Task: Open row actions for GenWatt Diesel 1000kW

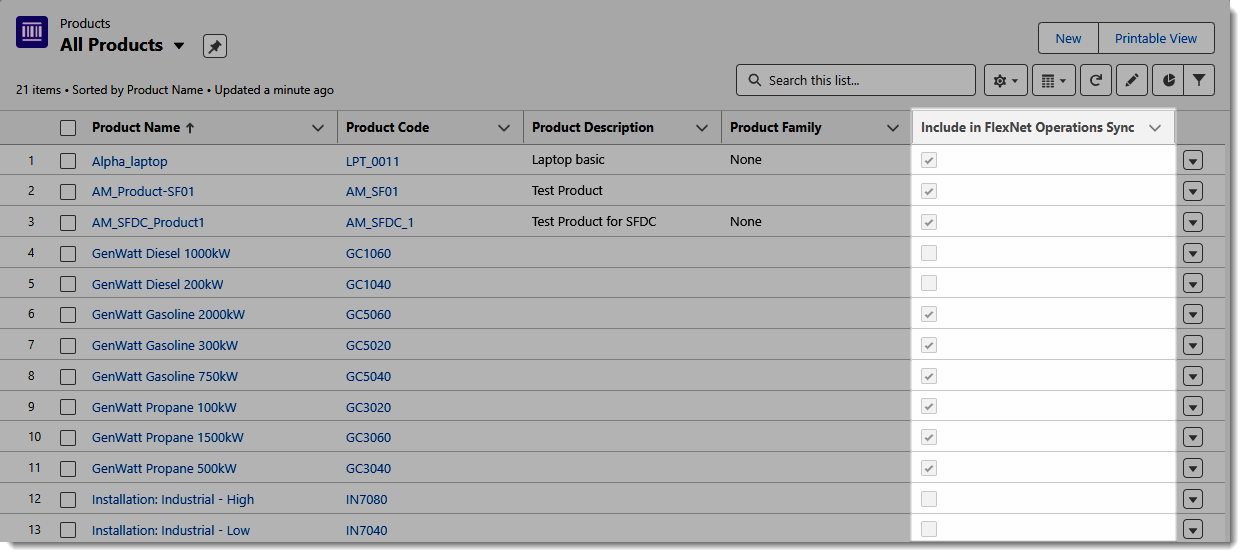Action: pos(1192,253)
